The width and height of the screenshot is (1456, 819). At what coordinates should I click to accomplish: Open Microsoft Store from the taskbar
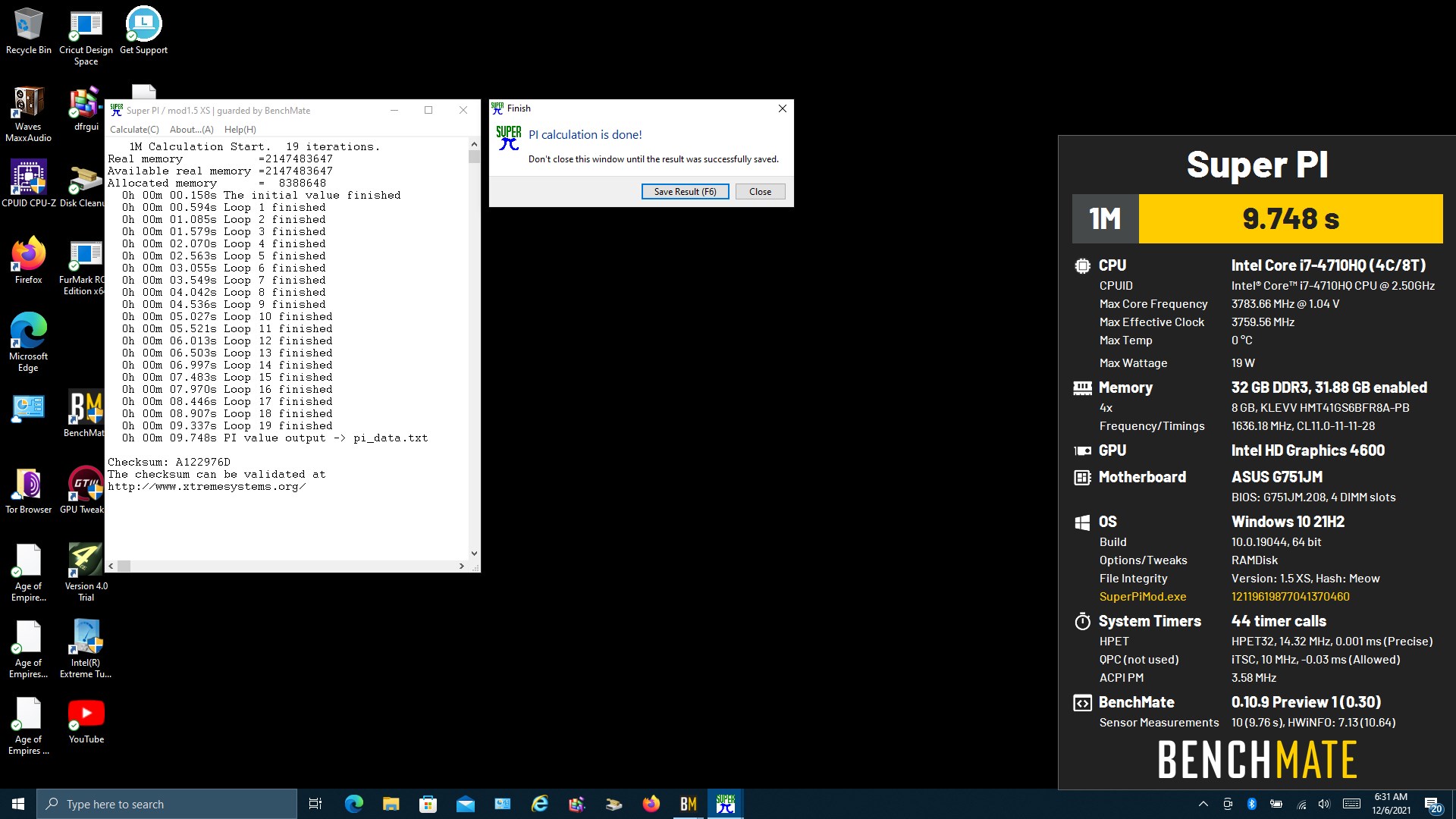[x=428, y=804]
